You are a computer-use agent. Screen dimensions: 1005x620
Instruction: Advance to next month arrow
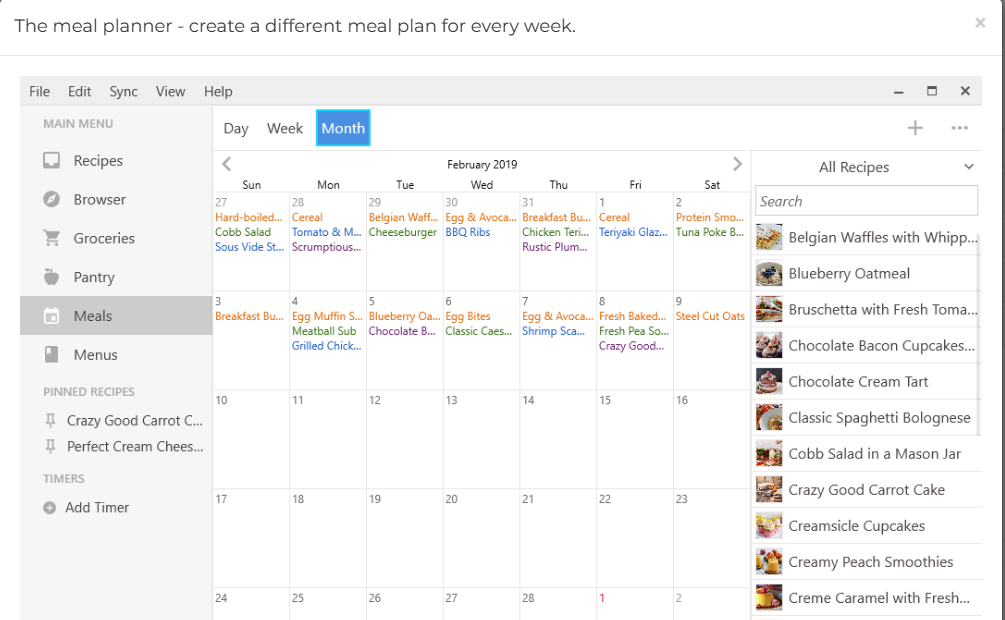[737, 164]
